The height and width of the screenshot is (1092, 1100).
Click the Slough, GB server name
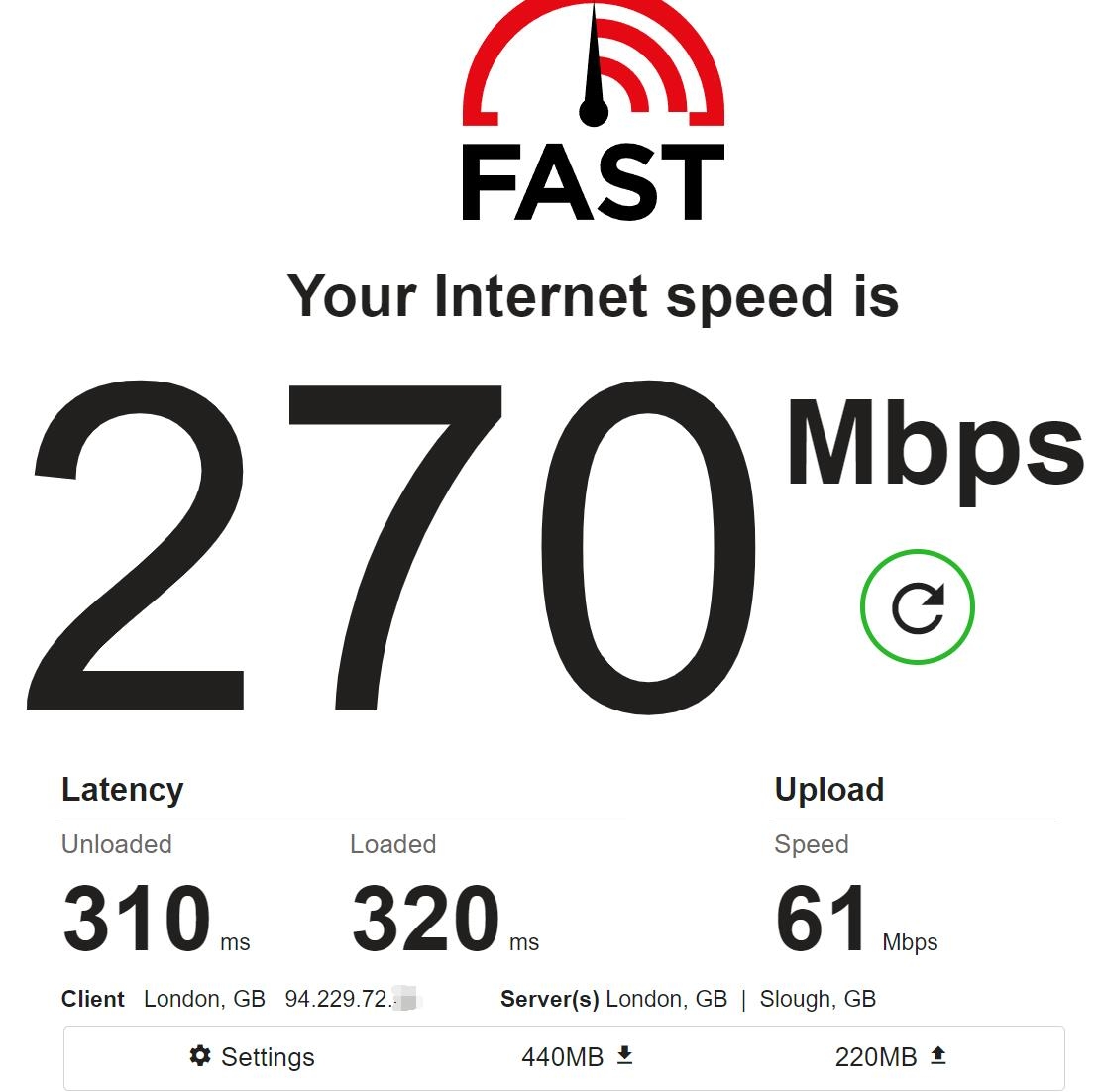818,999
